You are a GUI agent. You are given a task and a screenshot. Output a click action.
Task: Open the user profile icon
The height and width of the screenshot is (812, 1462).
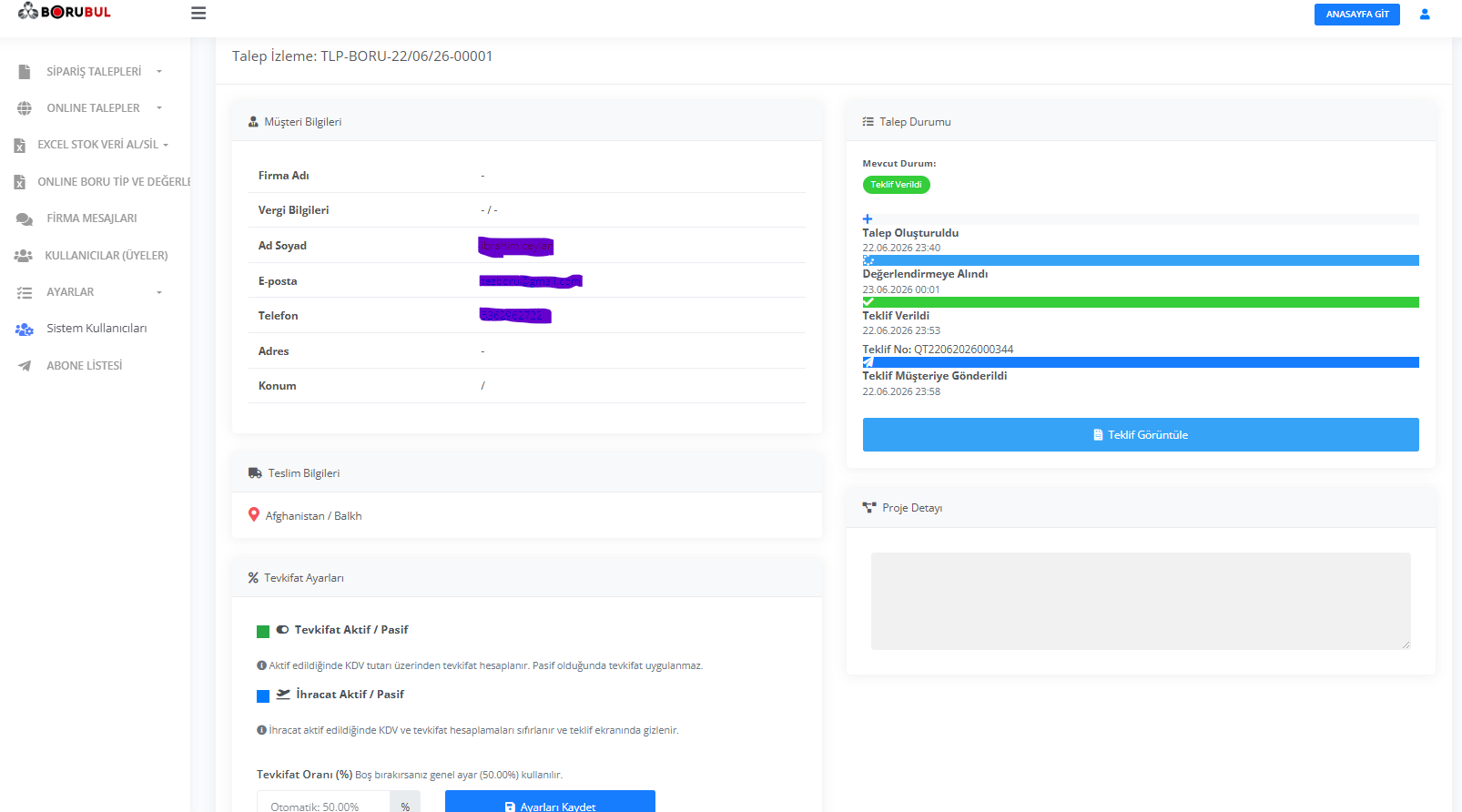pyautogui.click(x=1425, y=15)
